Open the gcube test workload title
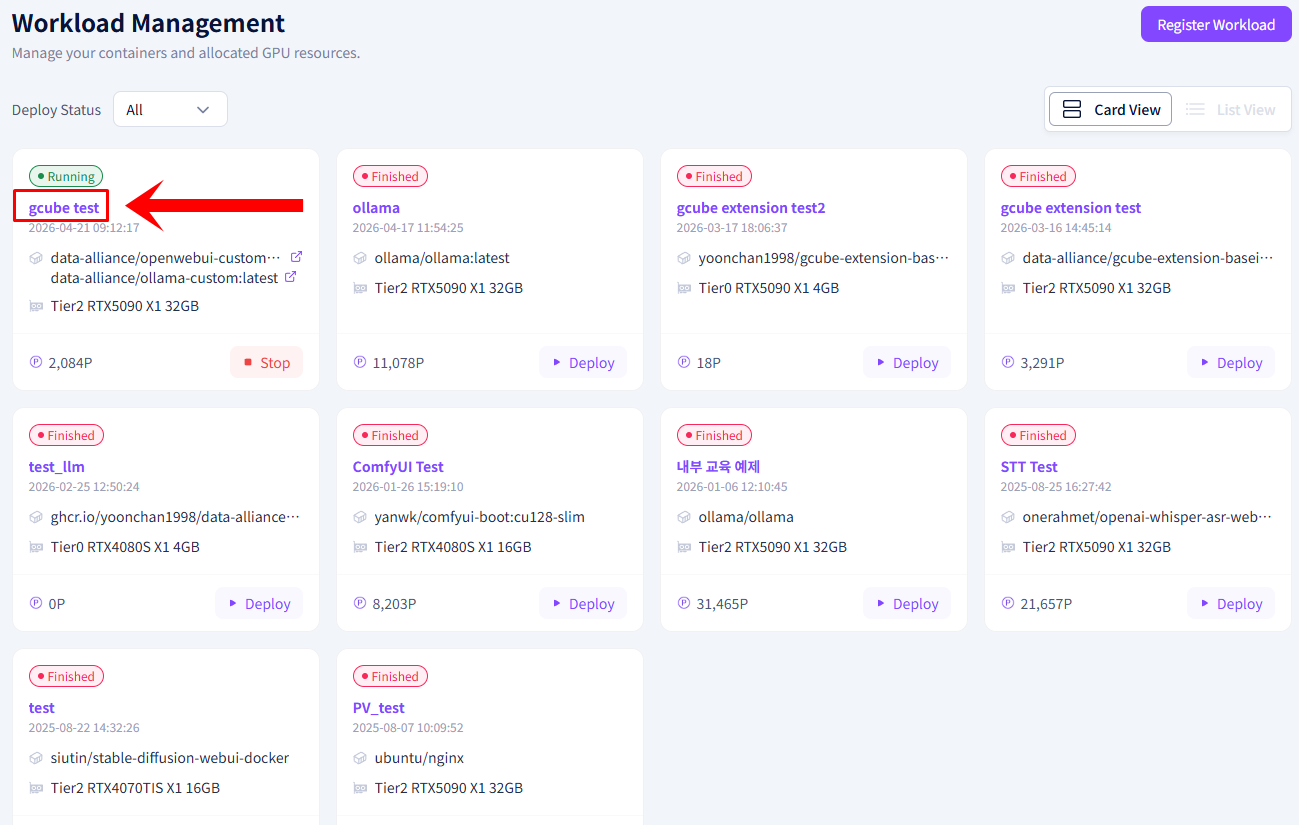This screenshot has height=825, width=1299. [64, 208]
